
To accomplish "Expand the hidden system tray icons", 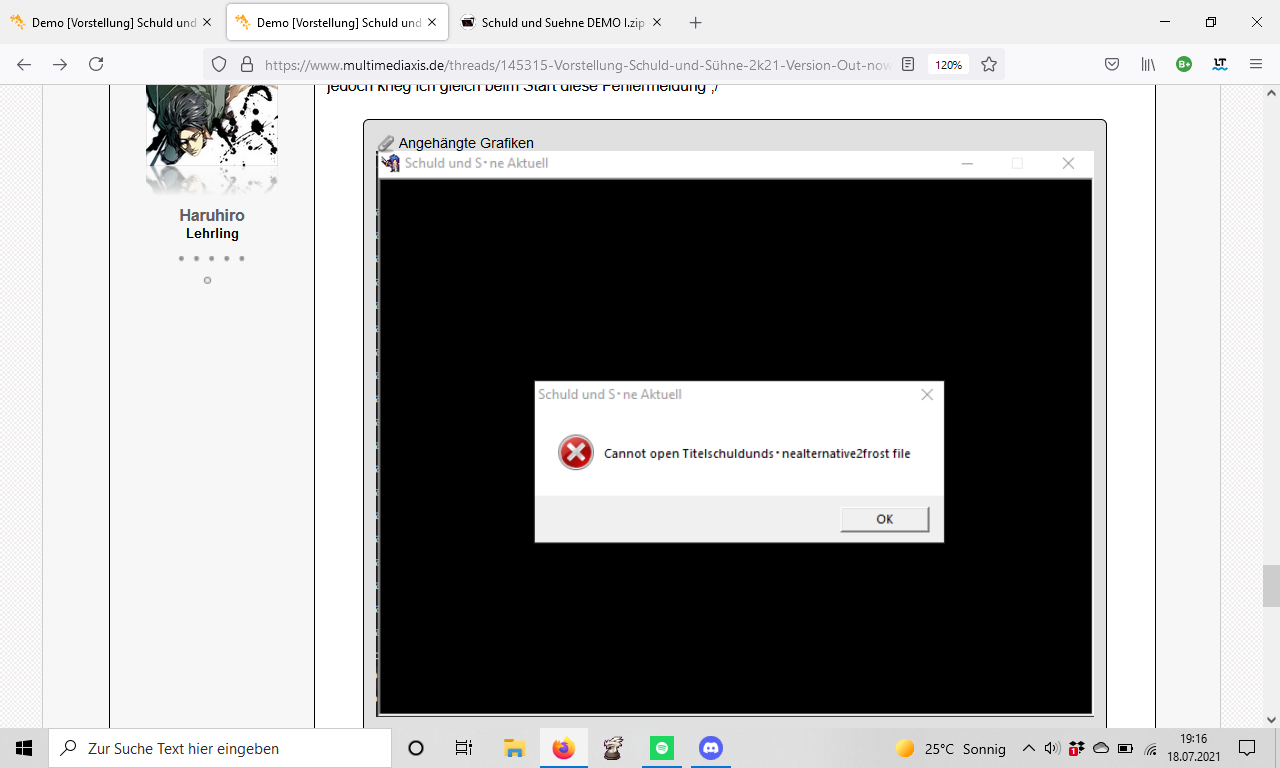I will (1028, 748).
